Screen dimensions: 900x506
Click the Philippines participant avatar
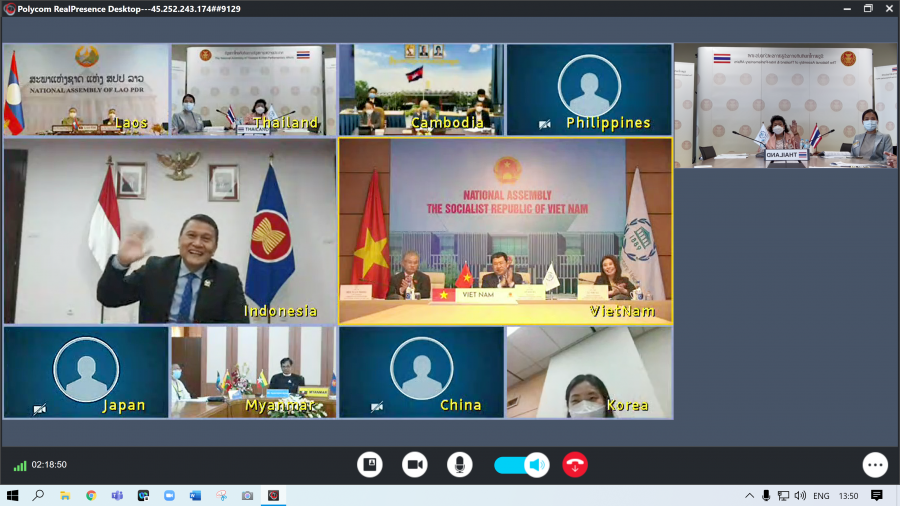click(589, 85)
